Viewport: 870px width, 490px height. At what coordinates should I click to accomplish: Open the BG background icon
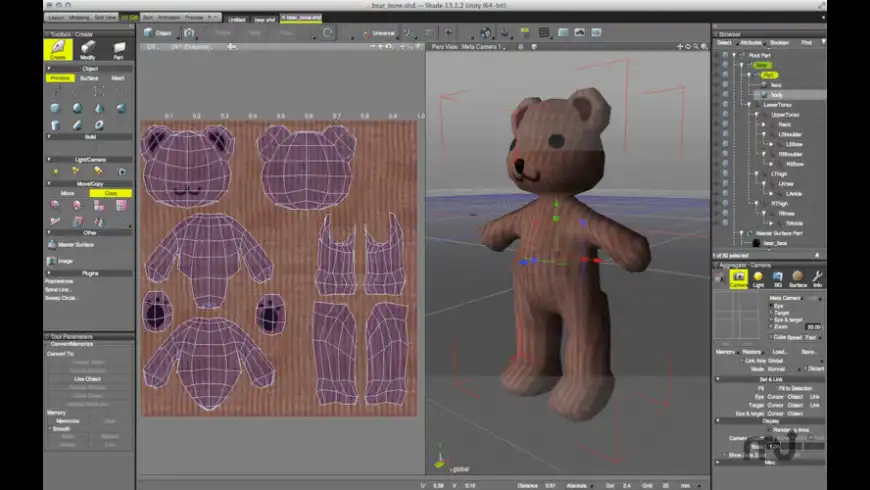(x=777, y=278)
